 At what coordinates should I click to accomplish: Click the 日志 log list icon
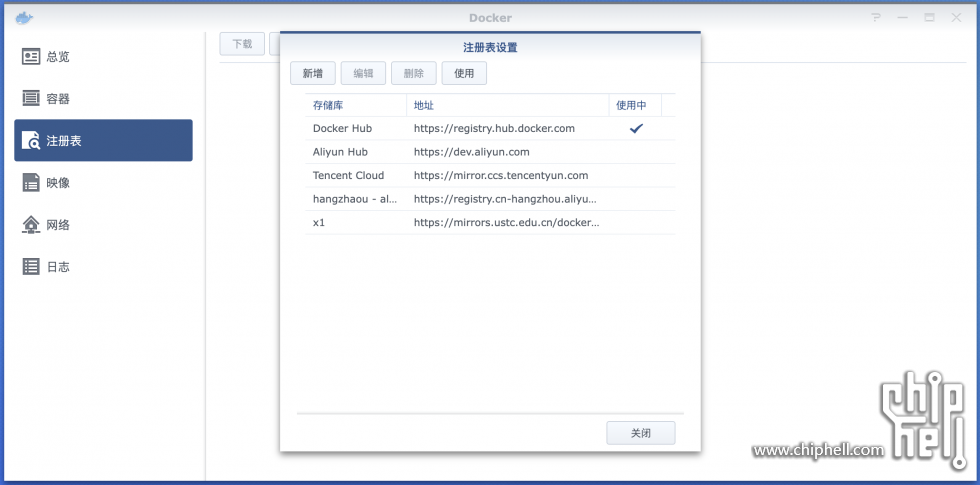pyautogui.click(x=31, y=266)
